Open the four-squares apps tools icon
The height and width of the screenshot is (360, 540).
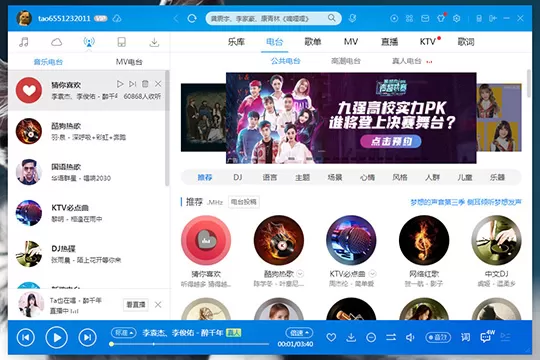[409, 18]
